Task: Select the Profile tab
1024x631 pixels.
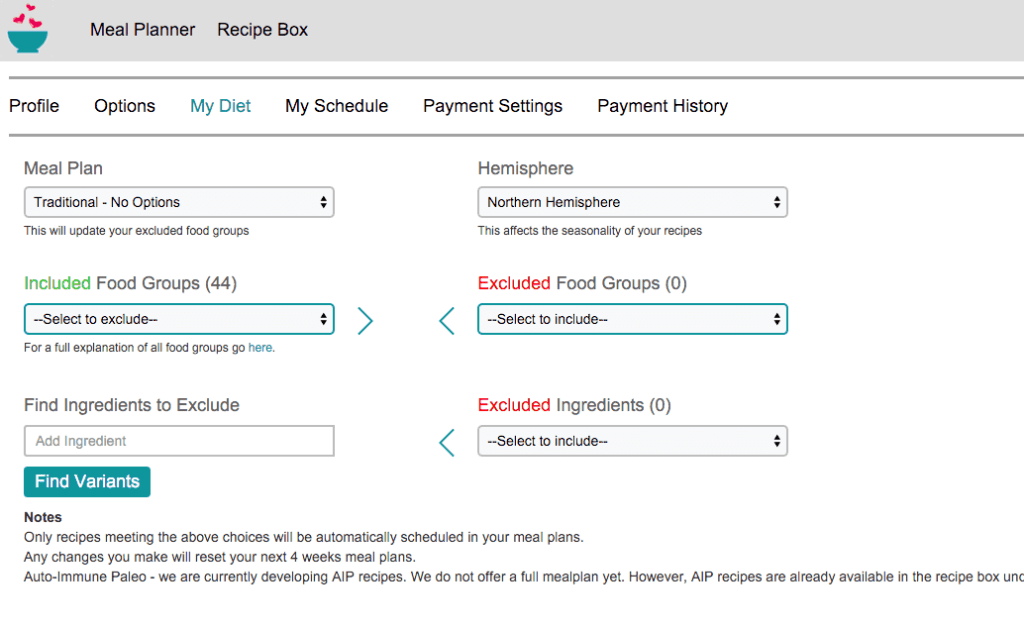Action: [34, 105]
